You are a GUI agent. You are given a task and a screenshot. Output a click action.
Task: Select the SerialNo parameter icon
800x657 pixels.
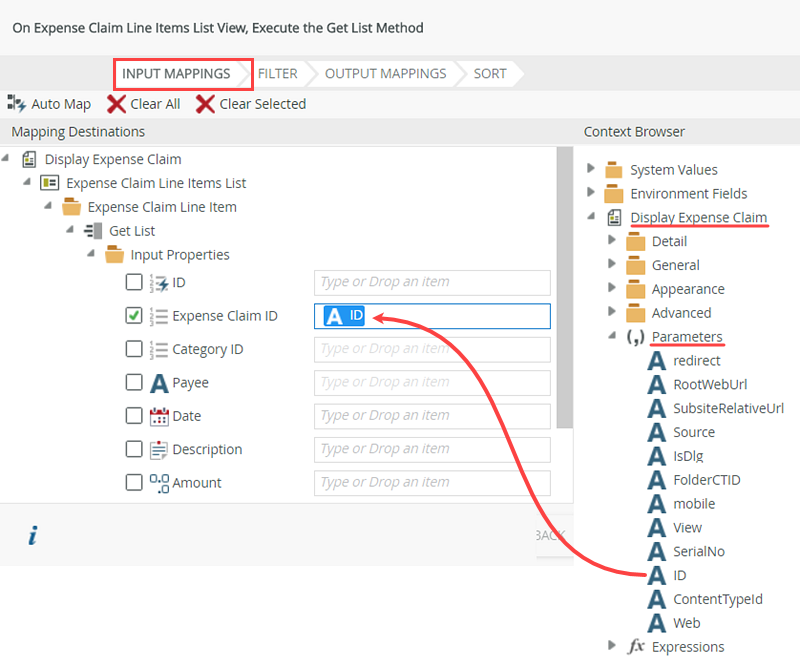coord(656,551)
